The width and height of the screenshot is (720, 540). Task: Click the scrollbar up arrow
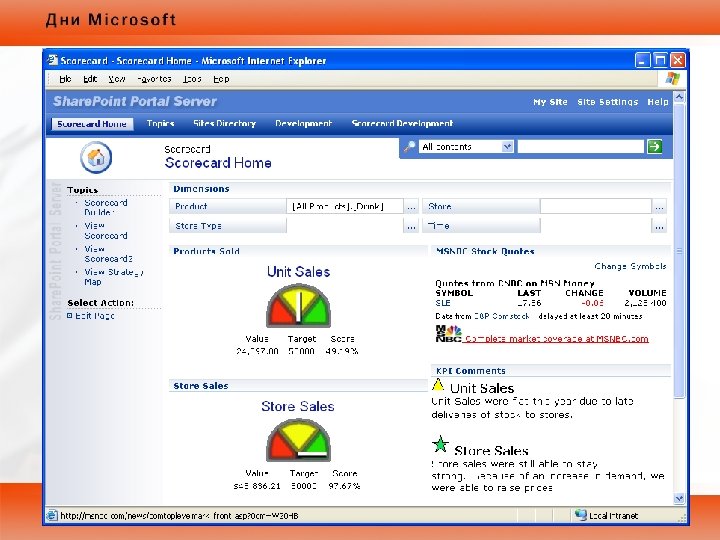click(679, 97)
